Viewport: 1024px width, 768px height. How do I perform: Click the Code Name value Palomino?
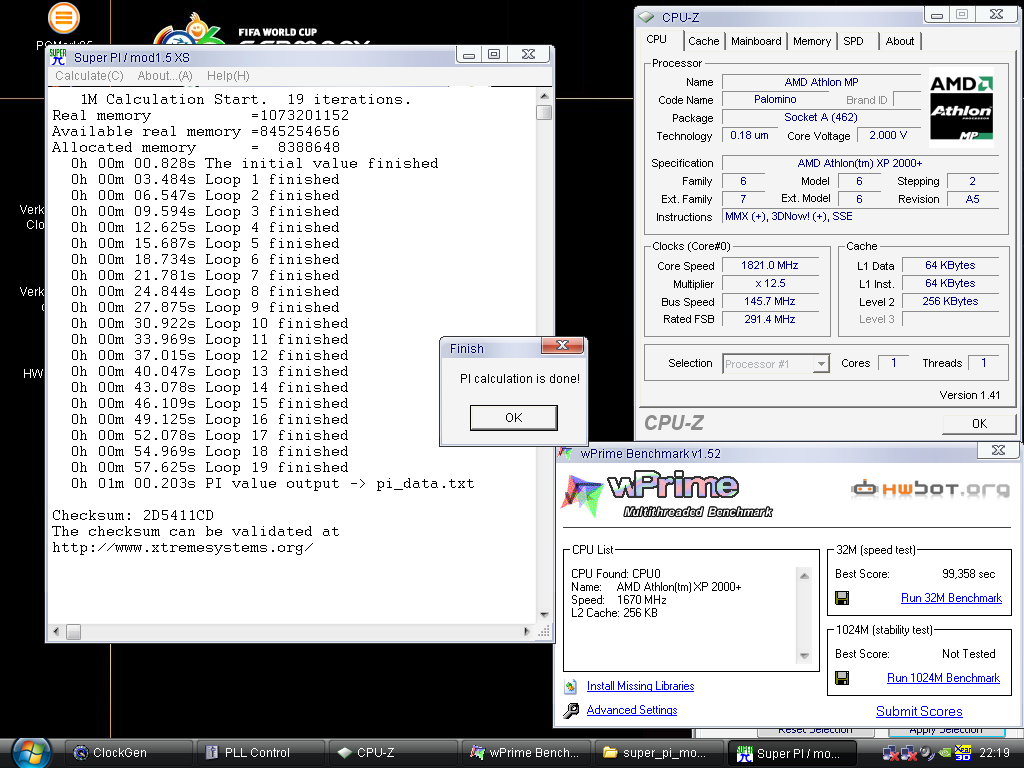pos(775,99)
